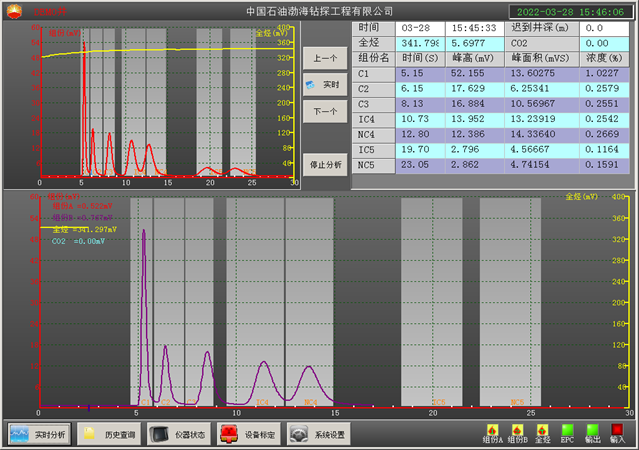
Task: Click the NC4 peak area 14.33640
Action: coord(542,134)
